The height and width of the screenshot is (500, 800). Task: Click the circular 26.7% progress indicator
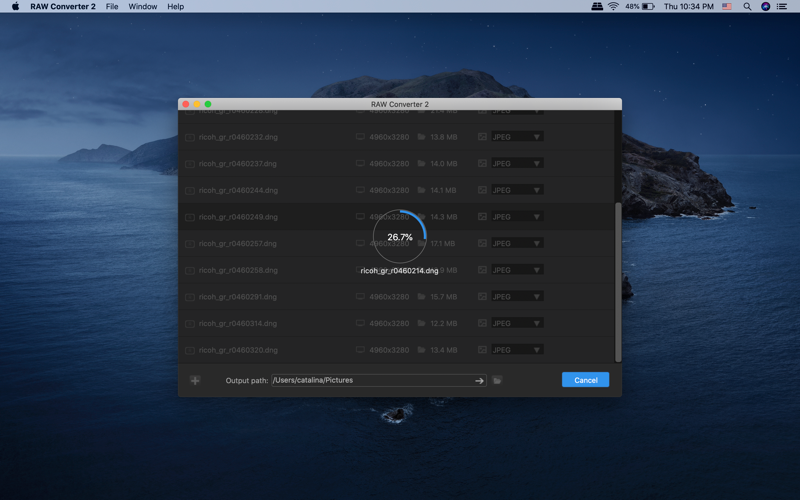399,237
